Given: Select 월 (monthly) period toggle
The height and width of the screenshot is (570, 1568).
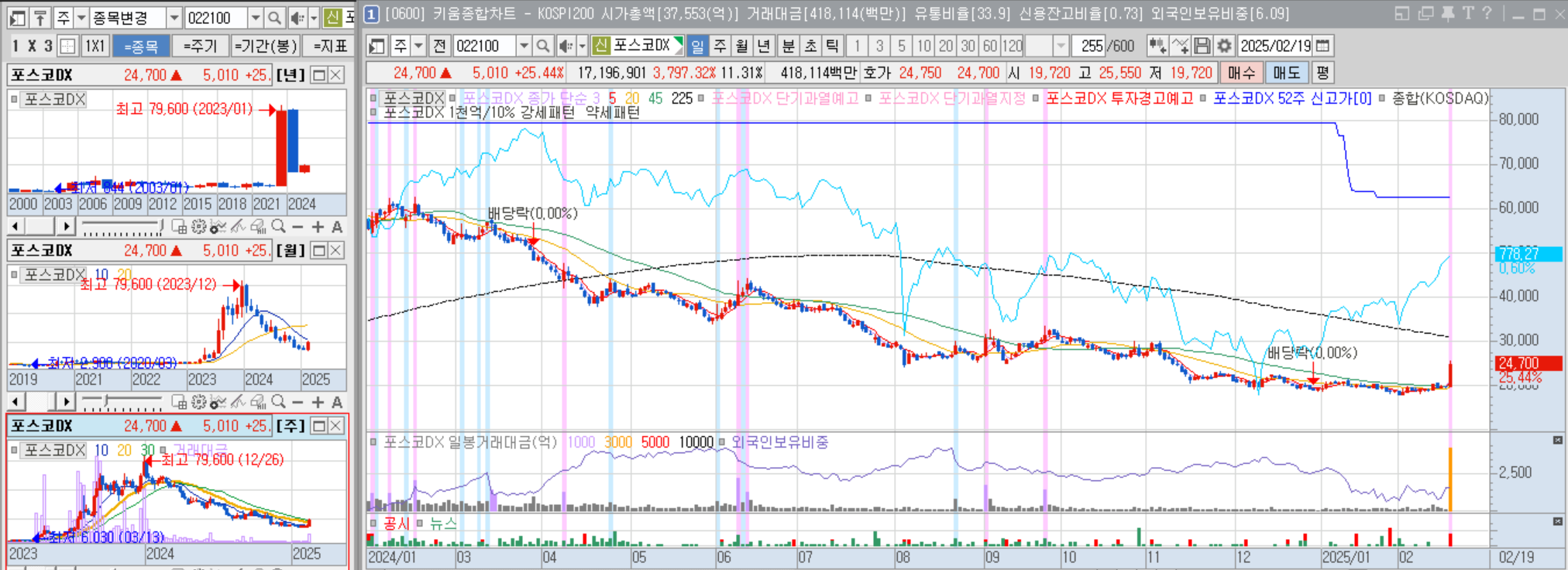Looking at the screenshot, I should 741,46.
